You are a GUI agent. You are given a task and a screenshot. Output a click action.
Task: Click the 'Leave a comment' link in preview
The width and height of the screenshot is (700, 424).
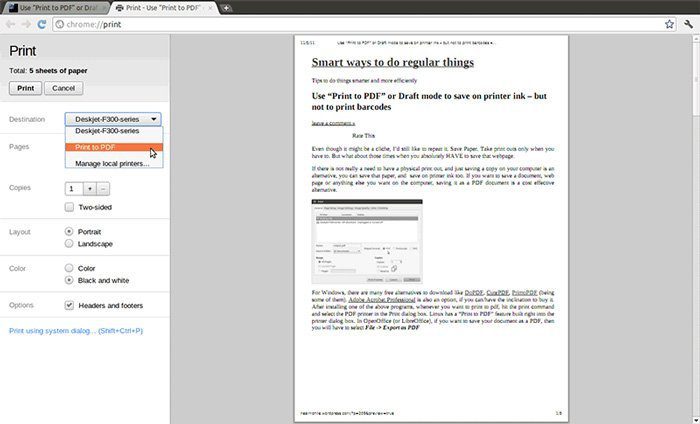tap(333, 123)
